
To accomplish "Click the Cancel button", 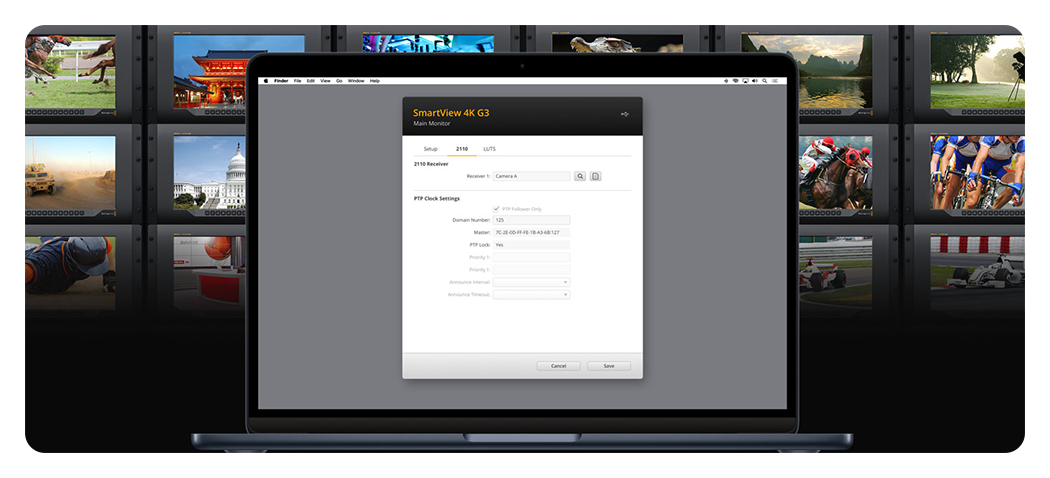I will (558, 366).
